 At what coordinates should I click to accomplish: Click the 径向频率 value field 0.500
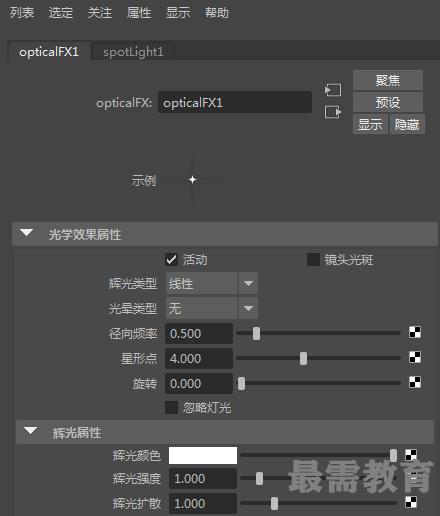tap(199, 333)
